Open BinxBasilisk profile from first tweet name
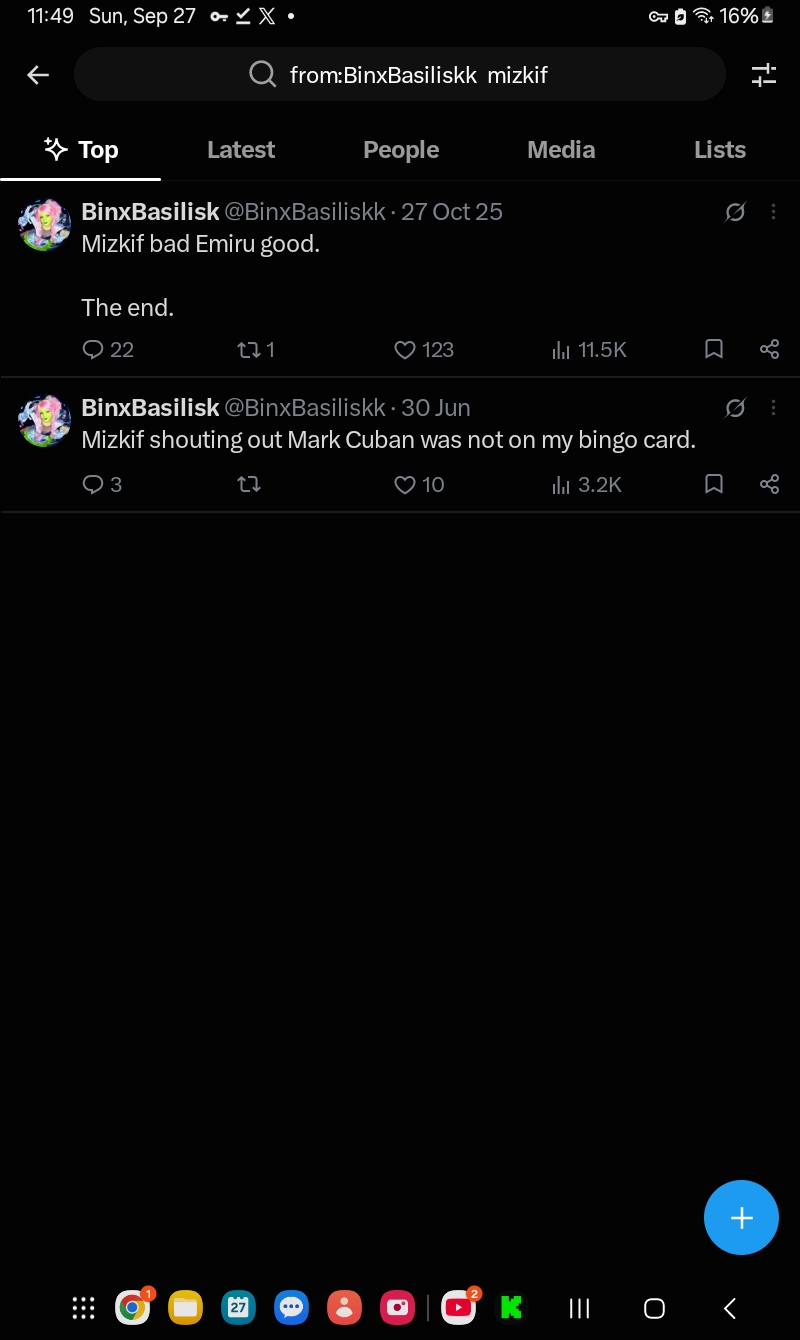Screen dimensions: 800x1340 [150, 212]
